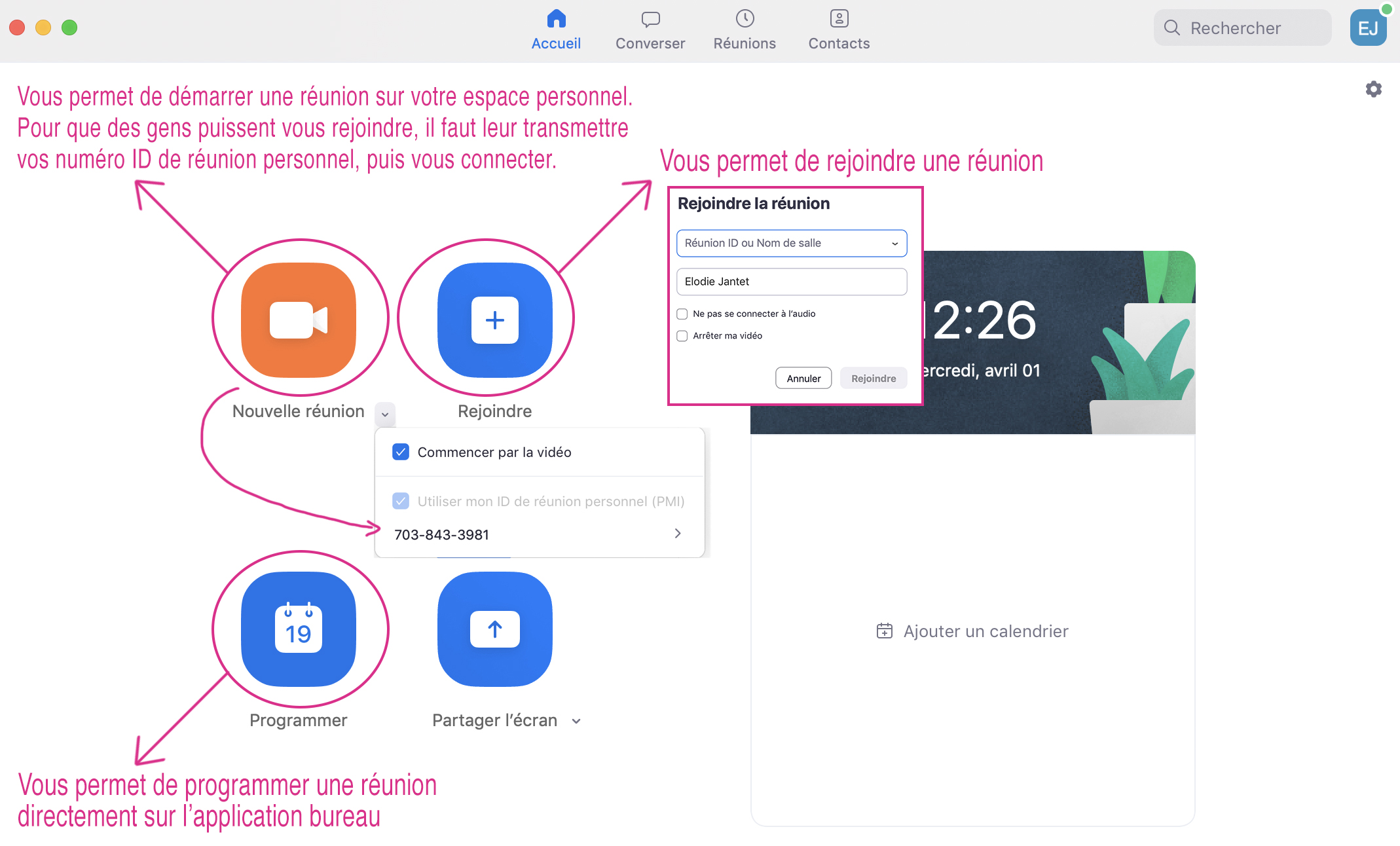
Task: Click the Converser chat bubble icon
Action: (x=650, y=19)
